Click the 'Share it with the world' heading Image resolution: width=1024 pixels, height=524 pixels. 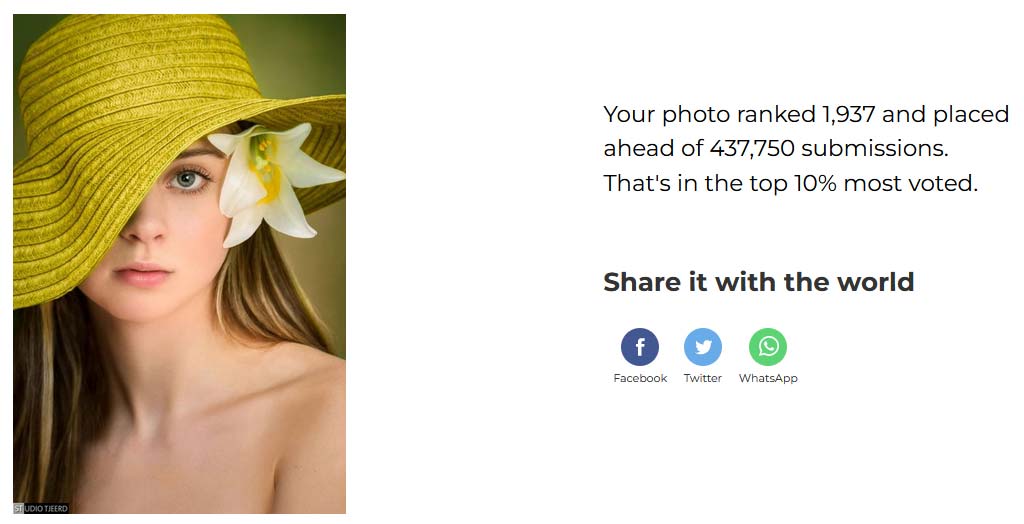point(758,282)
